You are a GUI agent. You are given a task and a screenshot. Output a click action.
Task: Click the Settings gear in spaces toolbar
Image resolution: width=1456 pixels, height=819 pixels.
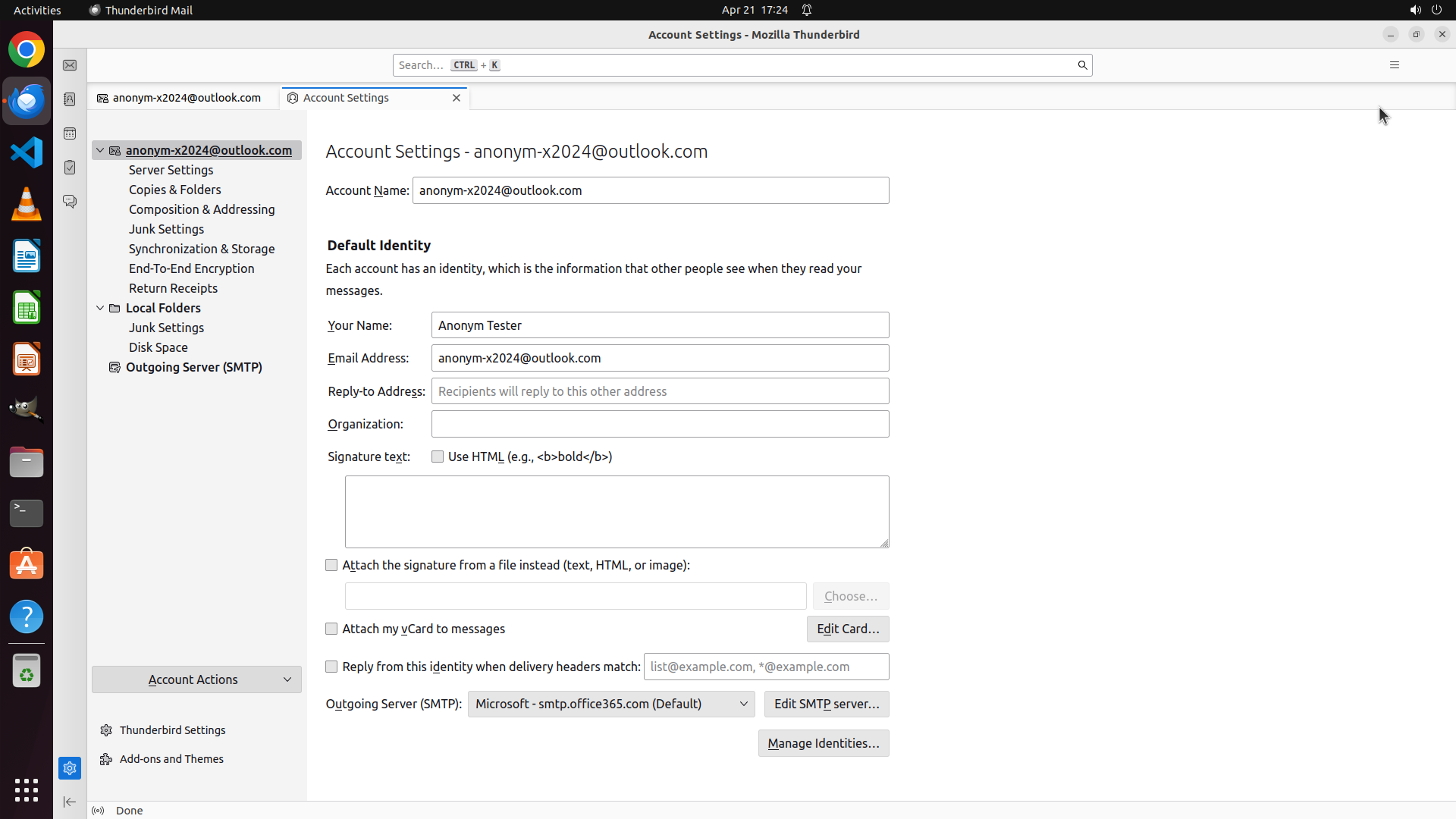click(x=70, y=768)
